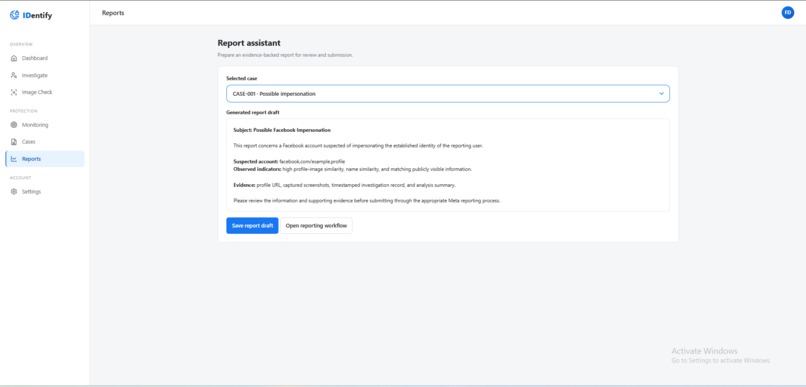
Task: Click the Evidence line in the draft
Action: [344, 185]
